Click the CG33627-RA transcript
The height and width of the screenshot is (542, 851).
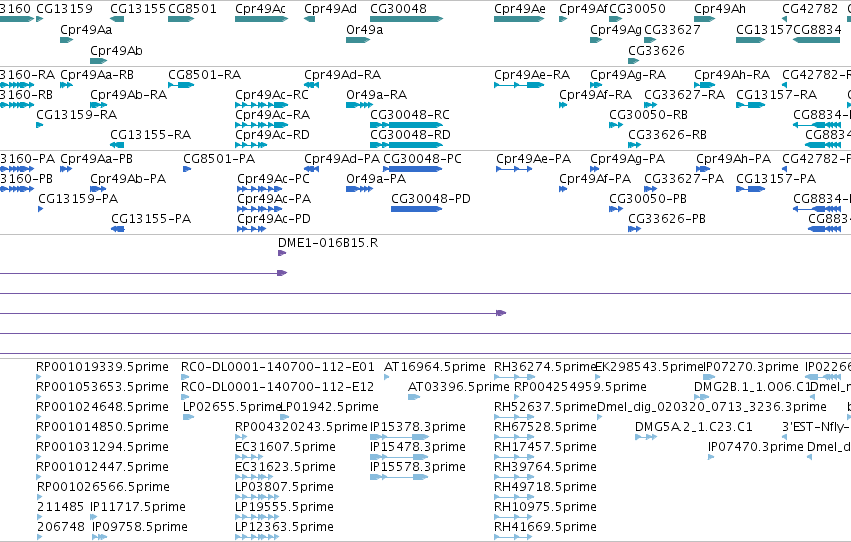(650, 105)
